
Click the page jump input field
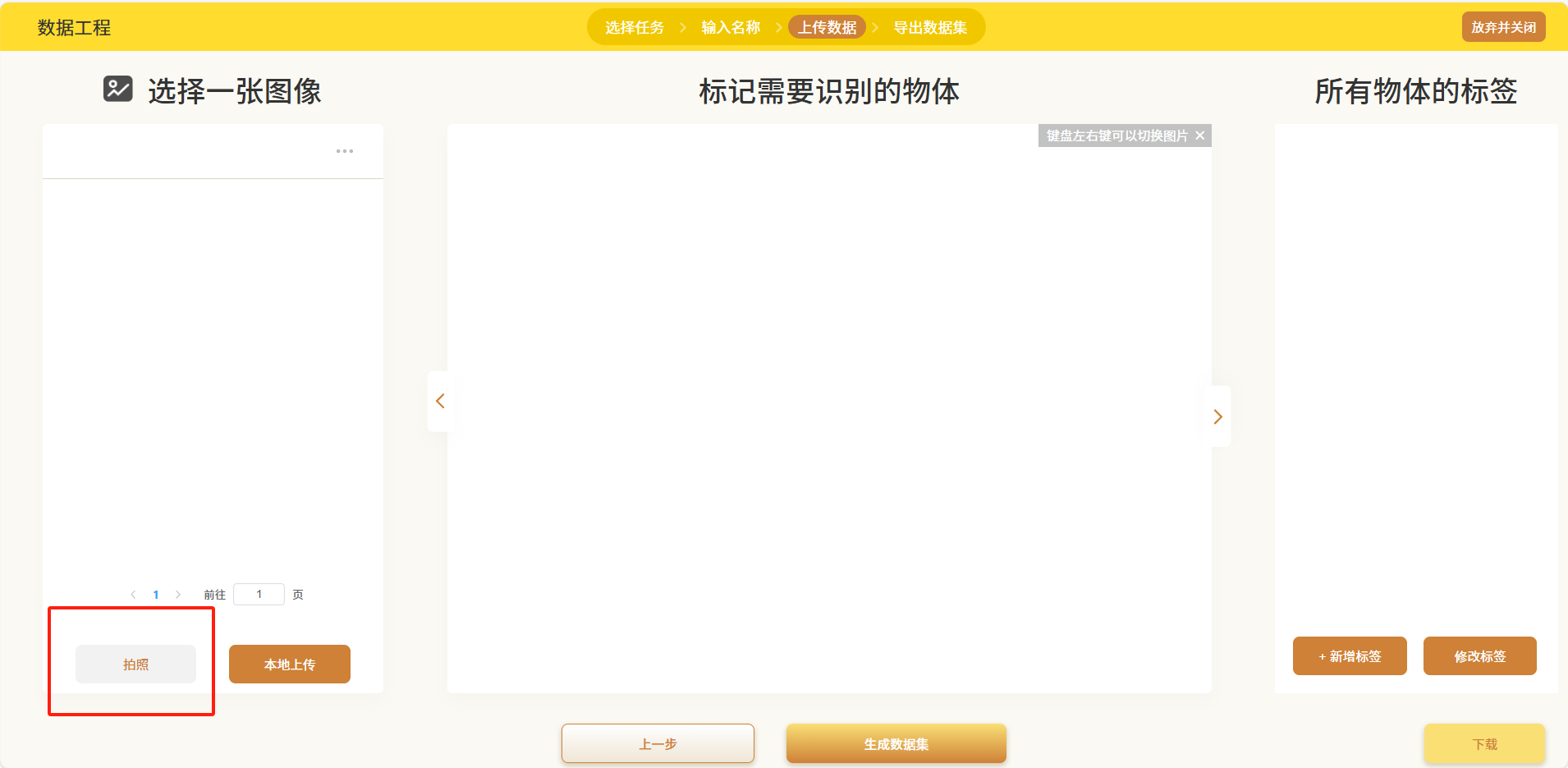(259, 594)
